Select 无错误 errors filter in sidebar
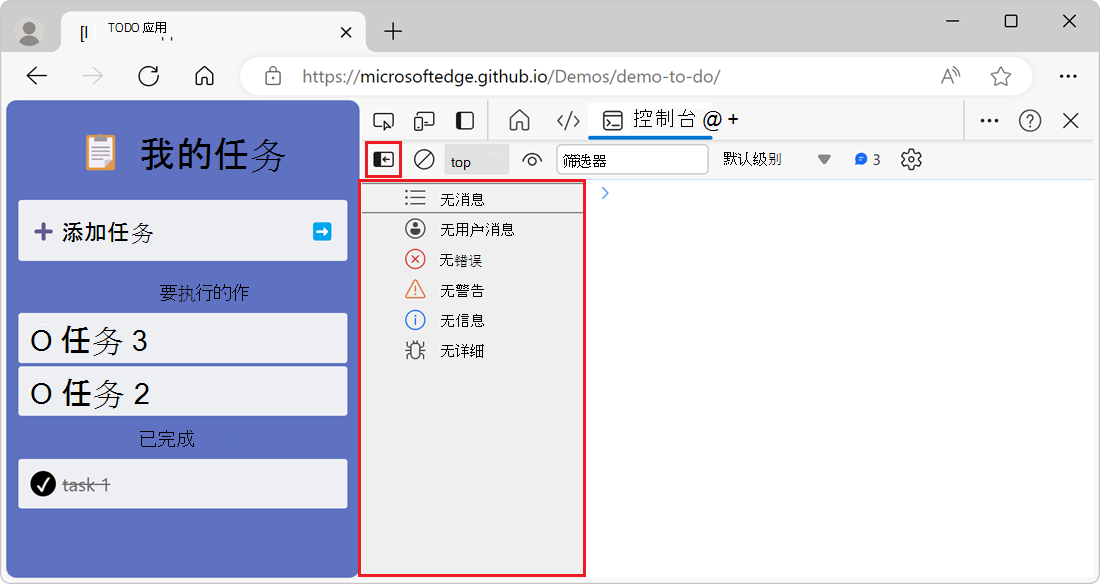This screenshot has width=1100, height=584. point(460,260)
